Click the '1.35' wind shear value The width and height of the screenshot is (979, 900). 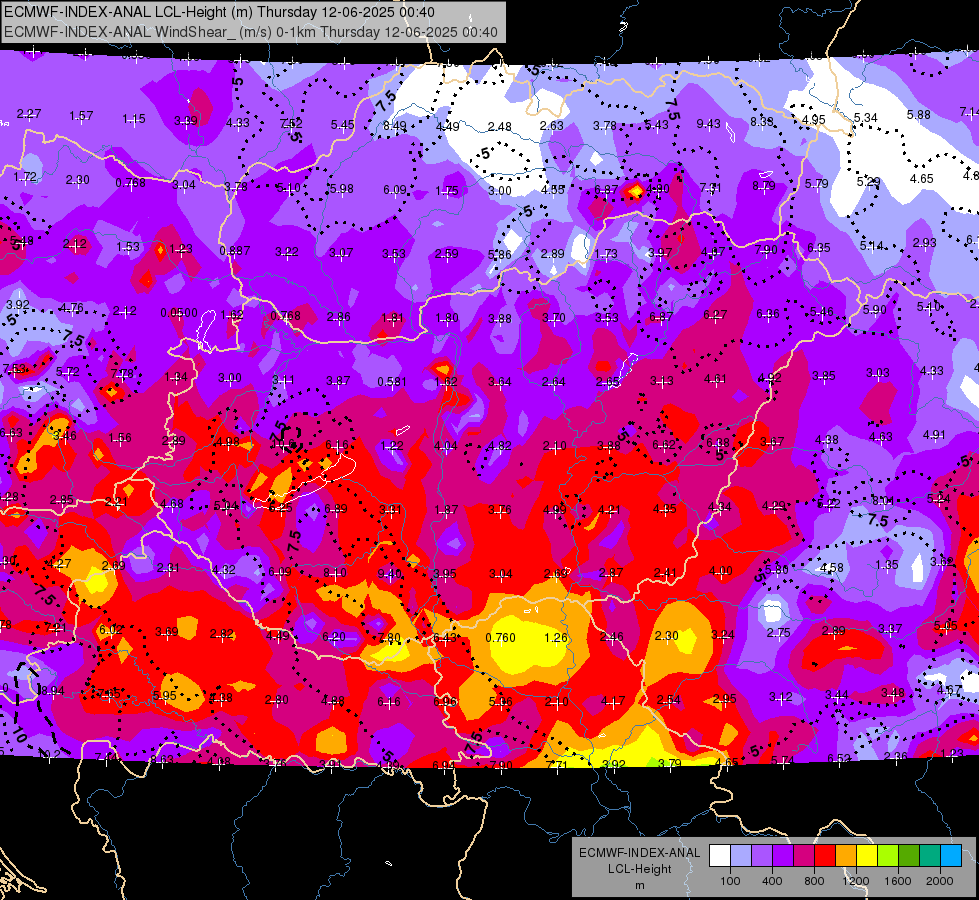click(887, 565)
